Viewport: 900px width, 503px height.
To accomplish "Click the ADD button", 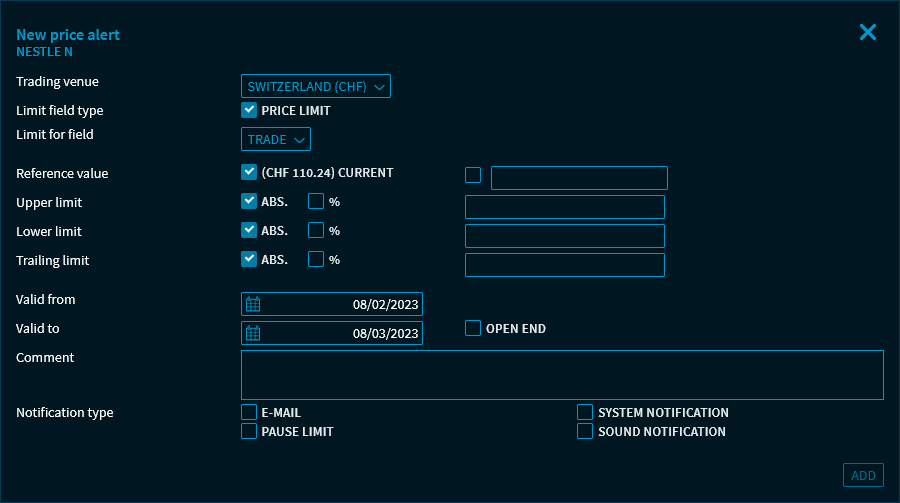I will (863, 476).
